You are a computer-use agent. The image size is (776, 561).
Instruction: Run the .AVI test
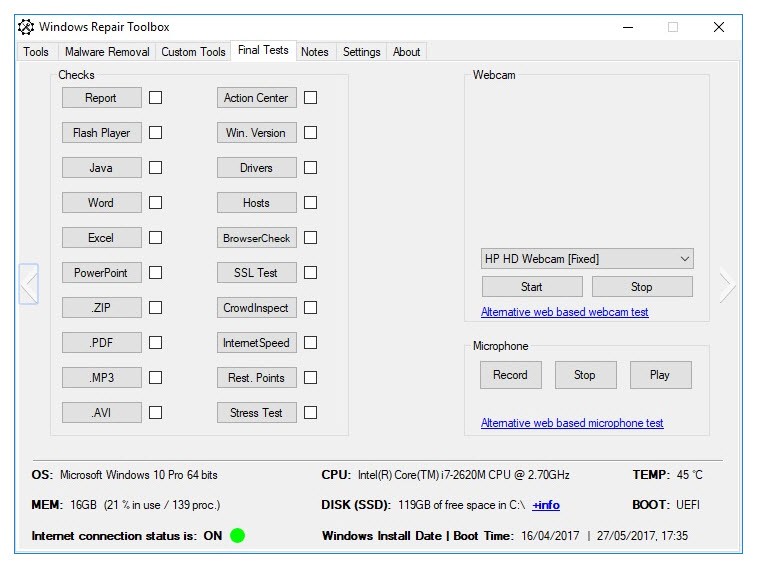(x=101, y=413)
